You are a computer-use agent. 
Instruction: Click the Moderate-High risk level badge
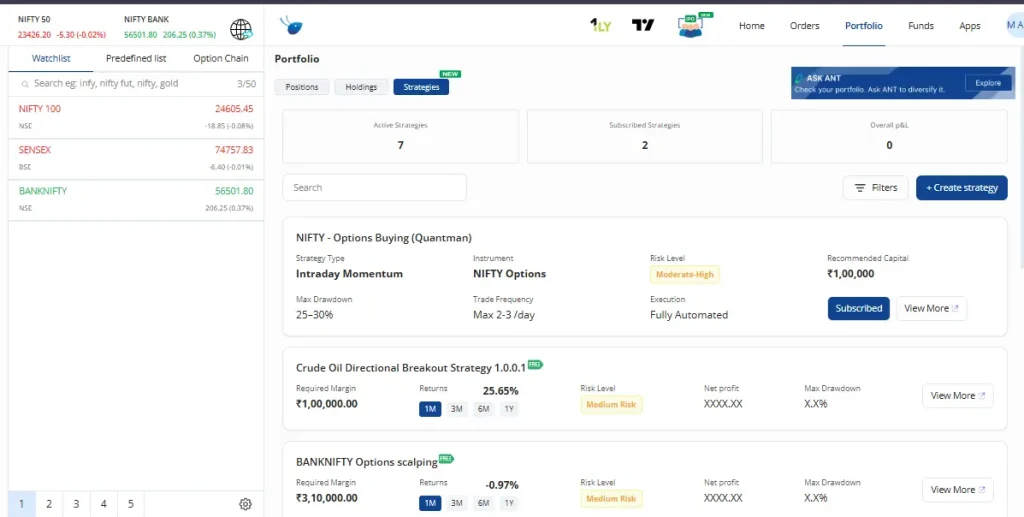684,274
